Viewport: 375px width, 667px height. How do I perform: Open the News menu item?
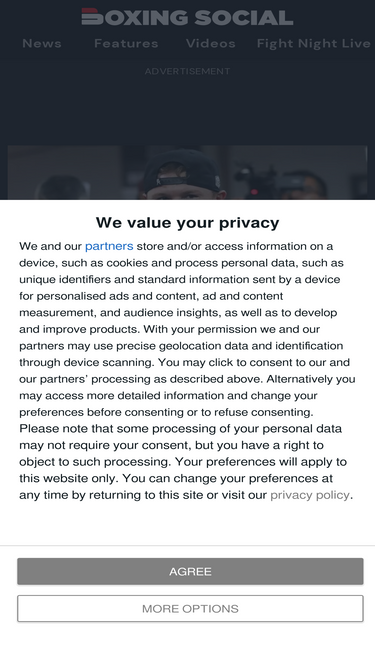(x=42, y=43)
